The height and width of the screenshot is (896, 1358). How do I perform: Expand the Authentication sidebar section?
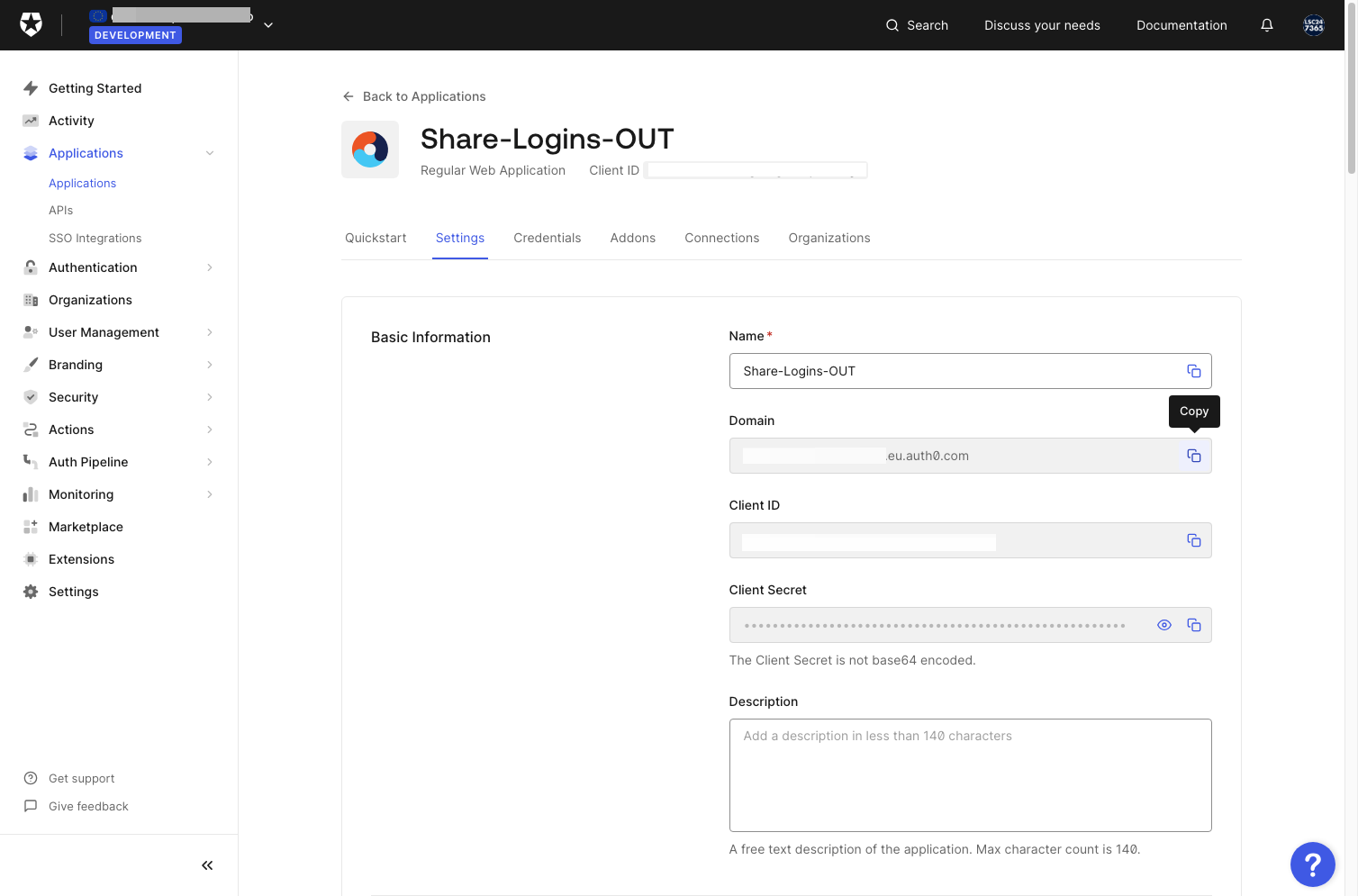(x=210, y=267)
